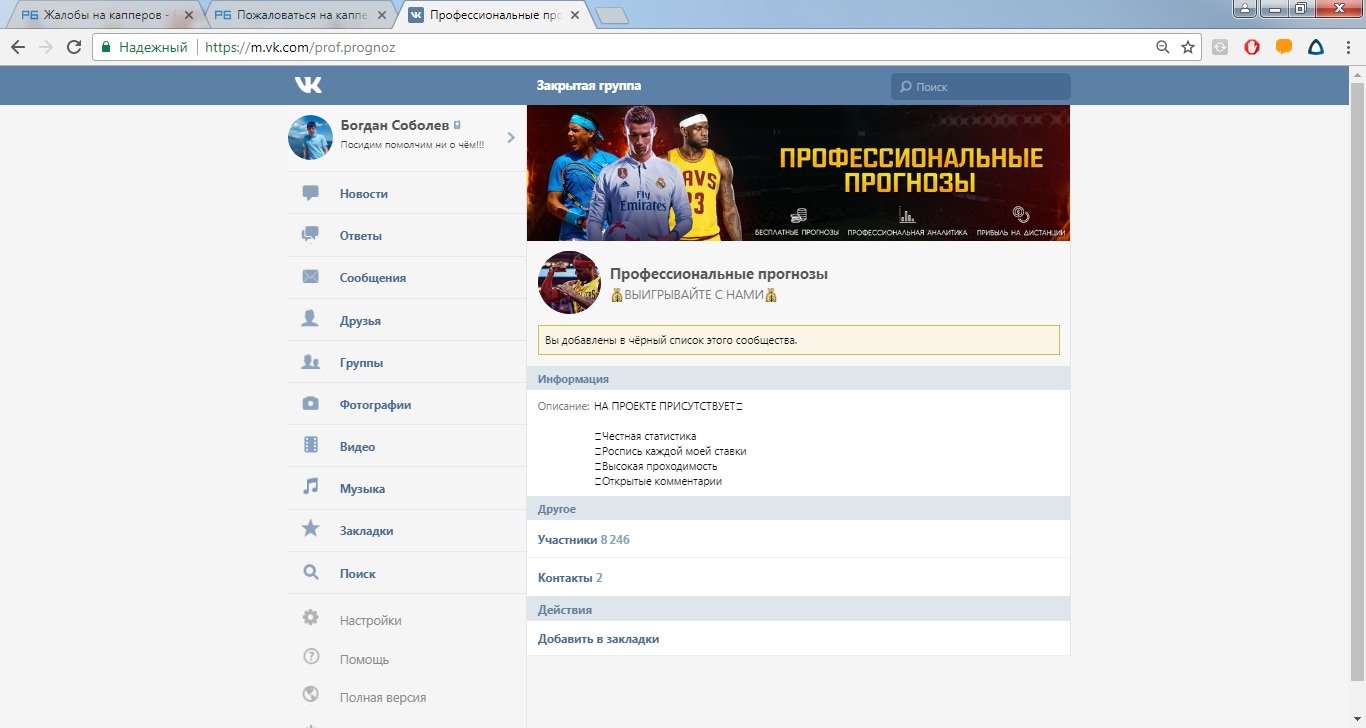Image resolution: width=1366 pixels, height=728 pixels.
Task: Click Добавить в закладки action
Action: click(x=598, y=639)
